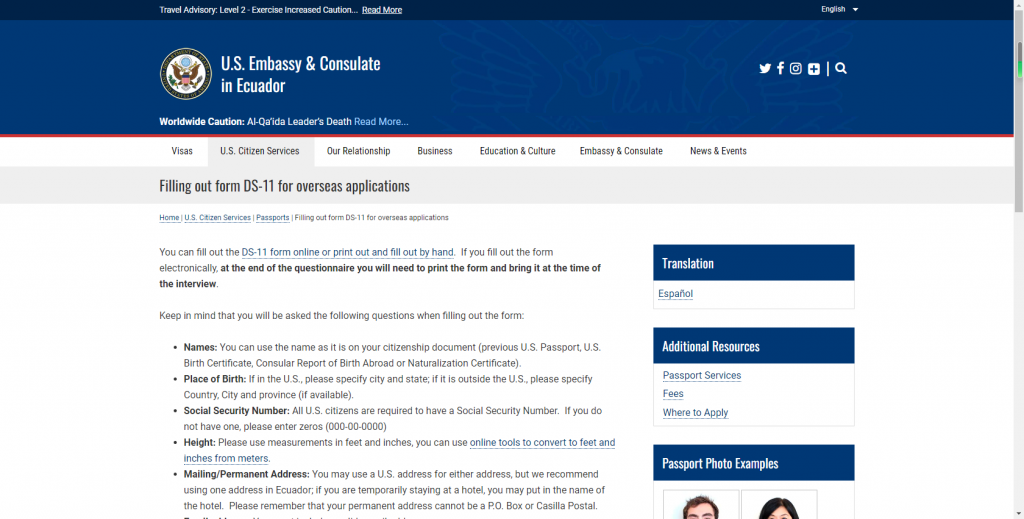Go to the Home breadcrumb
1024x519 pixels.
(169, 217)
